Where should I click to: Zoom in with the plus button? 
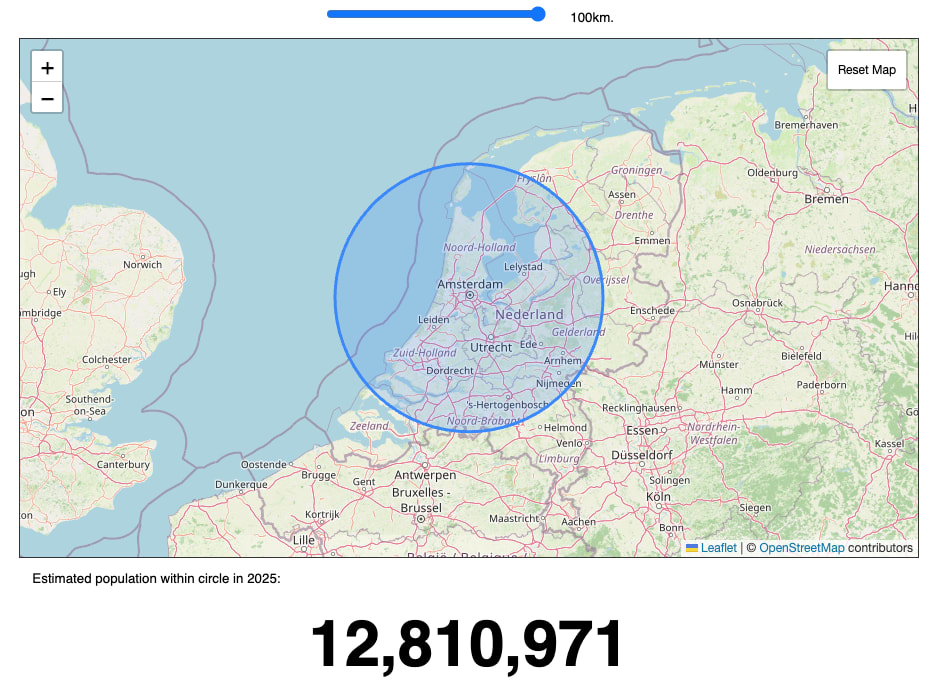tap(47, 67)
